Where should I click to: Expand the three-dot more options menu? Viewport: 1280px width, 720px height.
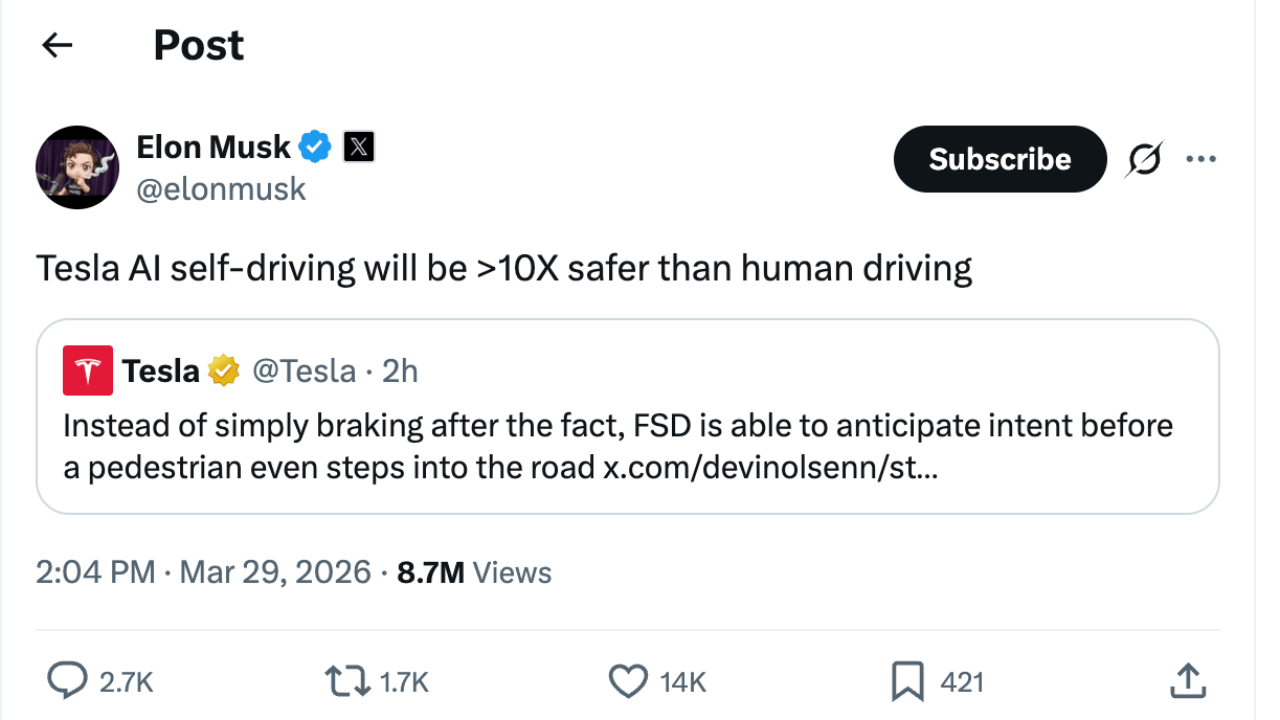1200,159
